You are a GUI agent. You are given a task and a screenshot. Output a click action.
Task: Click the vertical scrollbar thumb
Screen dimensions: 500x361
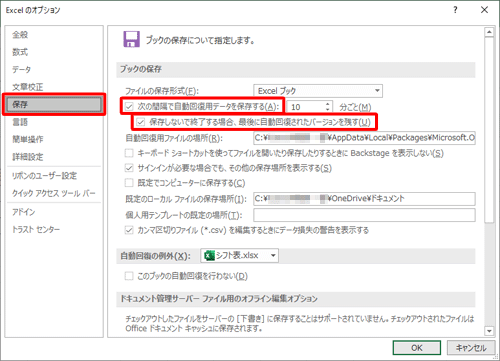pyautogui.click(x=489, y=130)
